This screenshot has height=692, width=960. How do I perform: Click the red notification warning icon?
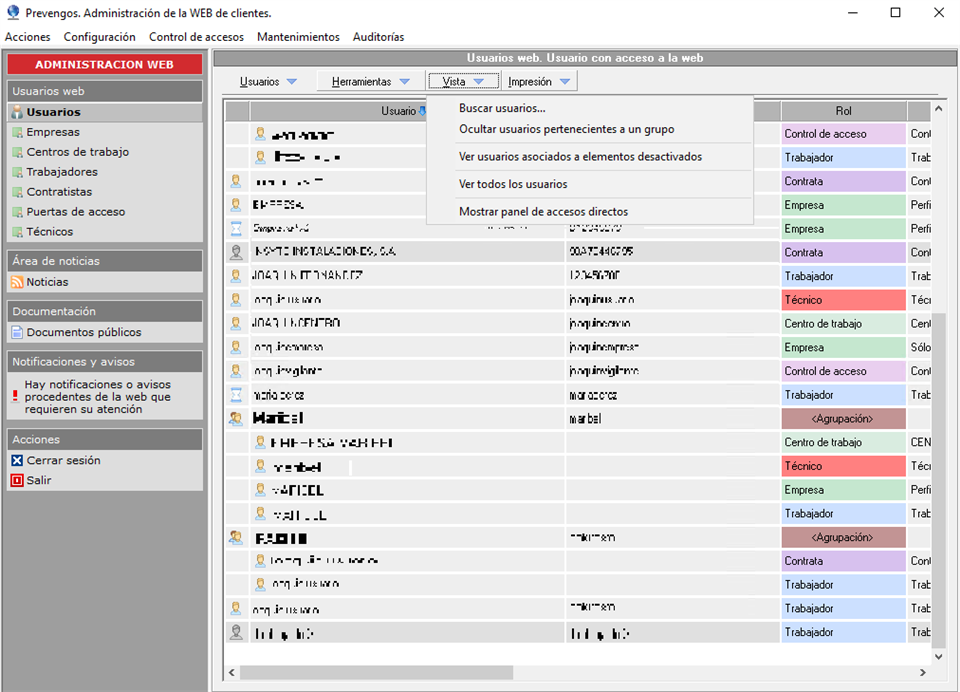pyautogui.click(x=15, y=397)
